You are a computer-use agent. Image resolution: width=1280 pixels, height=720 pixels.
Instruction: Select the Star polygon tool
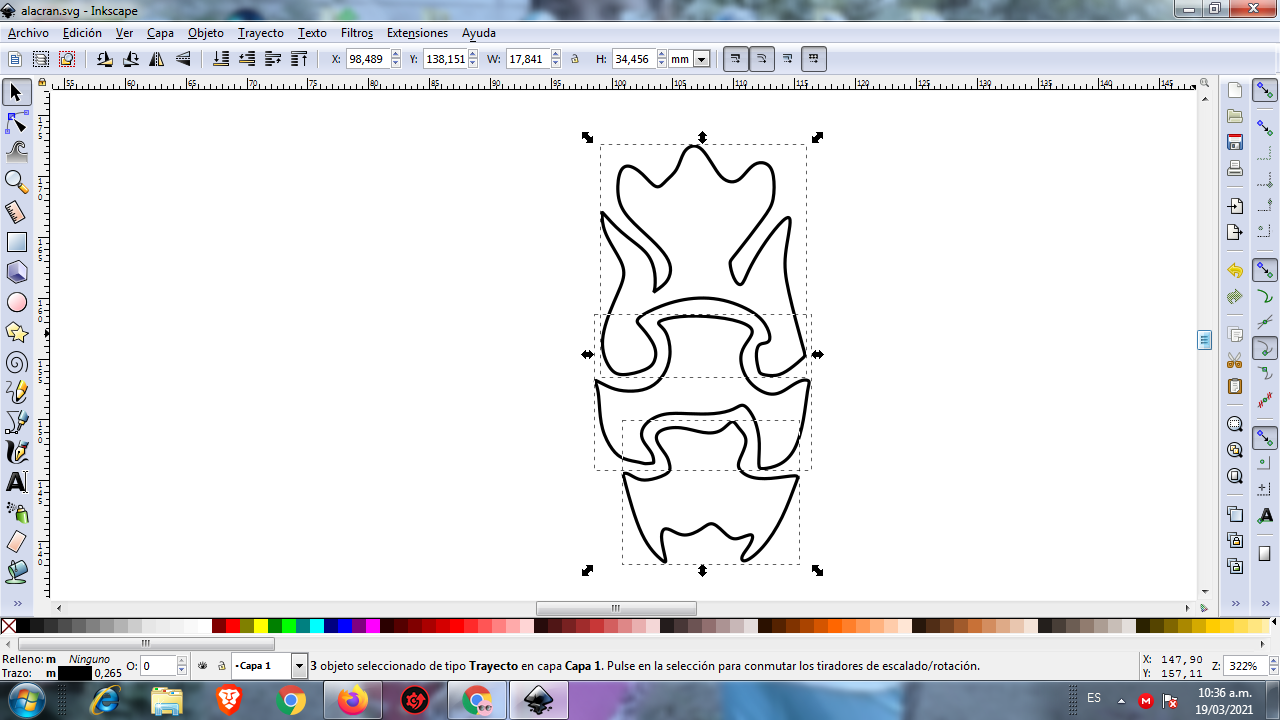point(16,332)
